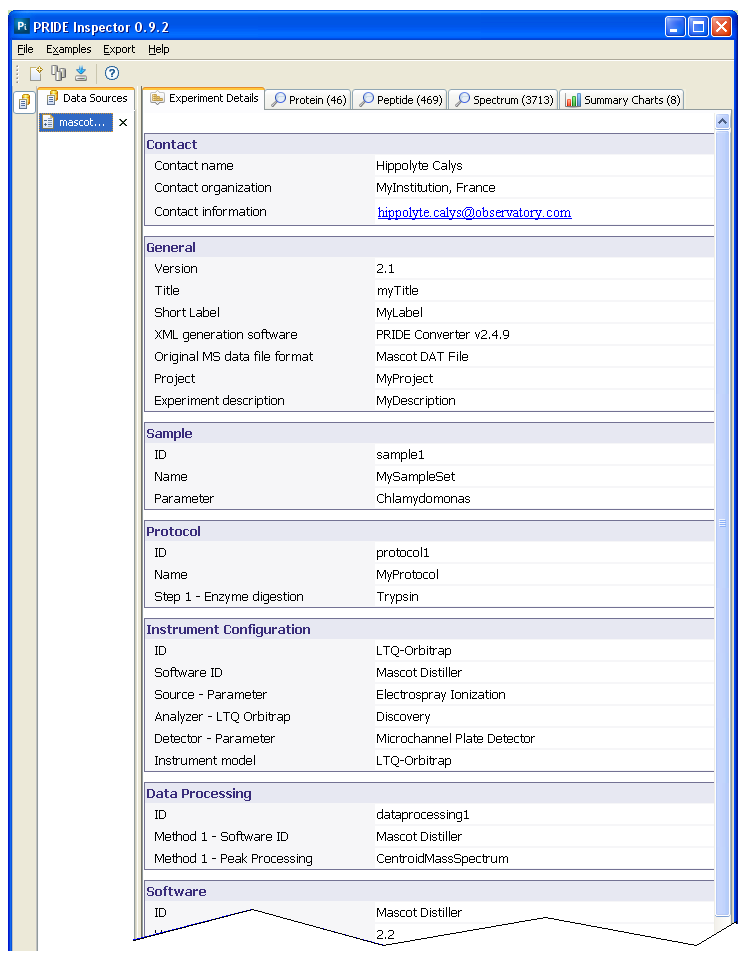Close the mascot data source
Viewport: 746px width, 960px height.
pyautogui.click(x=123, y=123)
